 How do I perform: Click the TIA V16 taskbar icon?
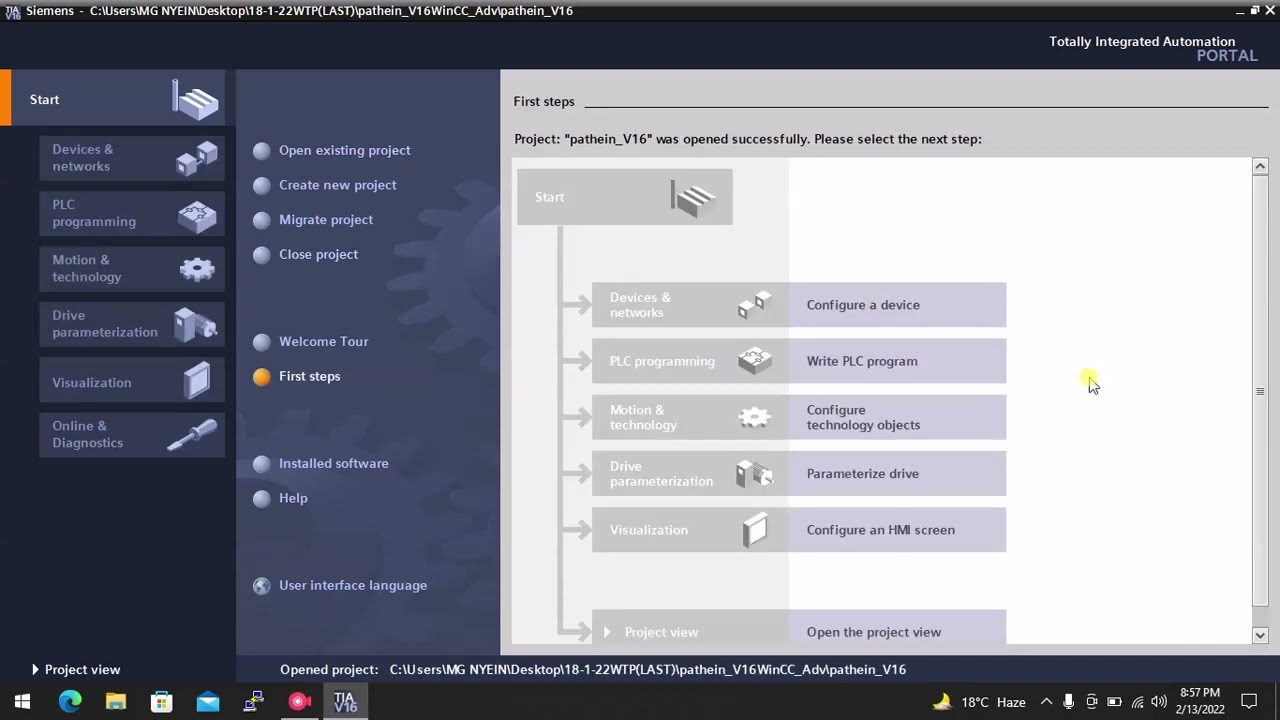tap(345, 701)
